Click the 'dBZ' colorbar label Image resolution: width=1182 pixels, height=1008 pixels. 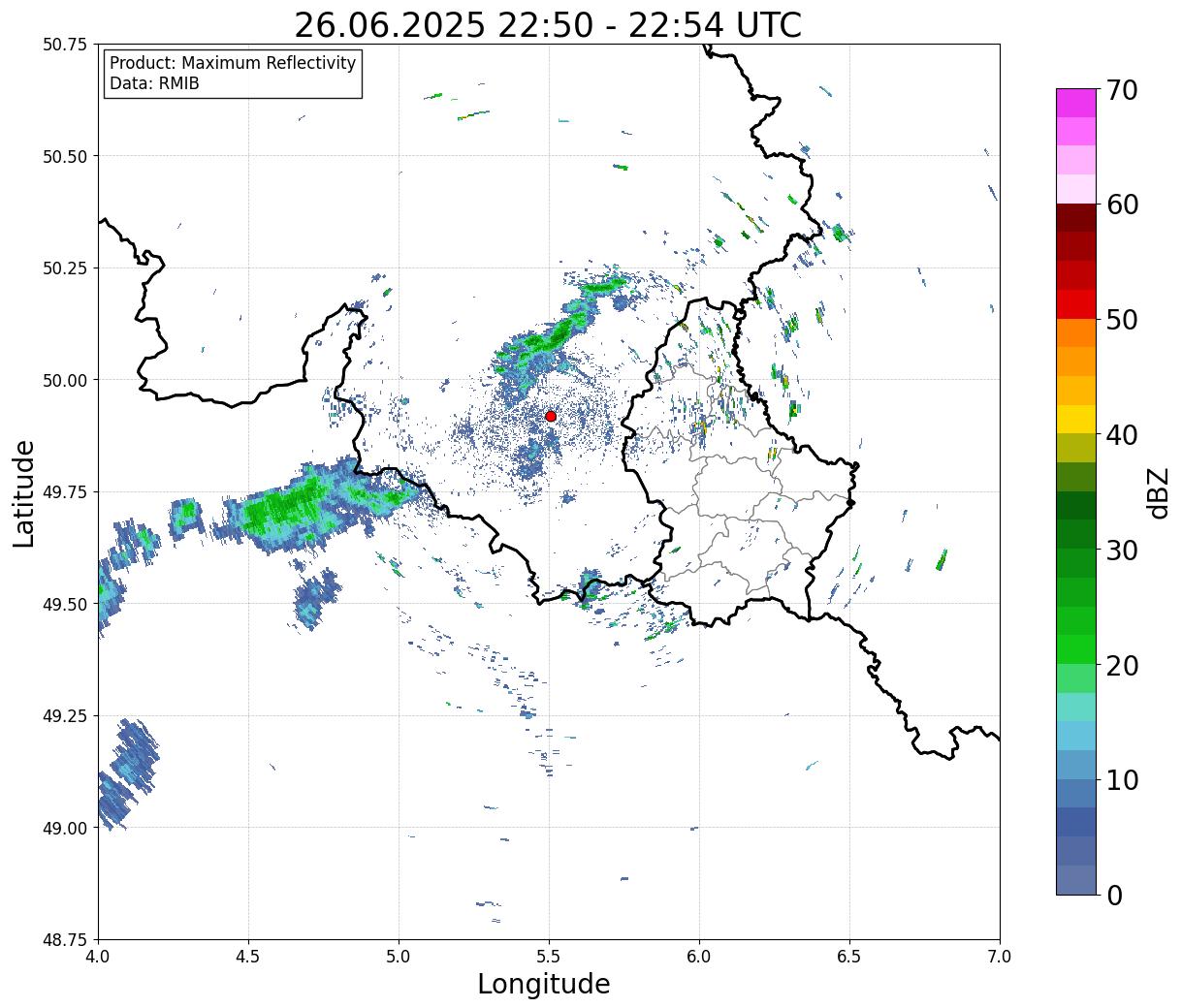[1159, 492]
